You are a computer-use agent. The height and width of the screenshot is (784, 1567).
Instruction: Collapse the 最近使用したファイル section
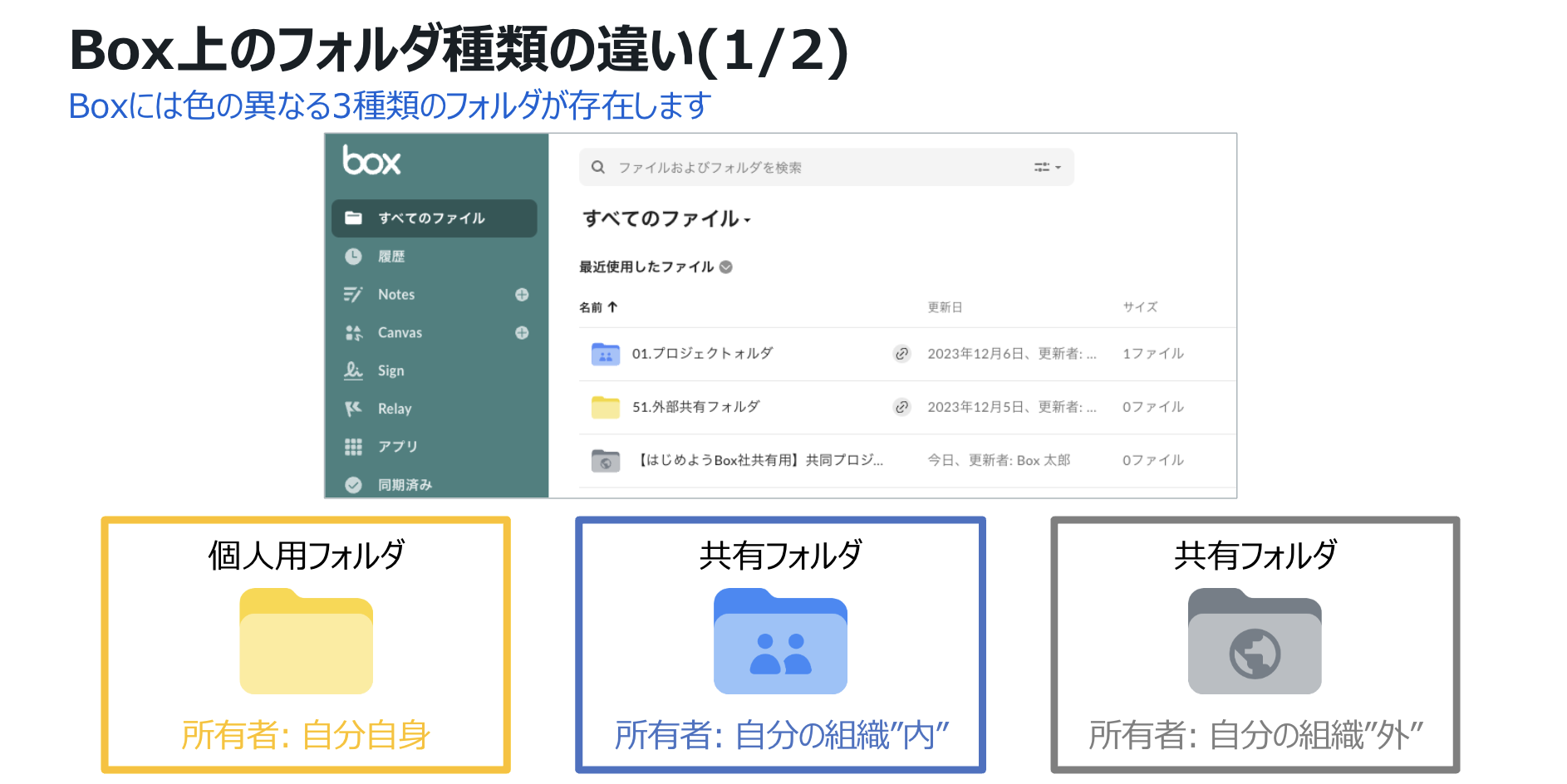coord(726,267)
